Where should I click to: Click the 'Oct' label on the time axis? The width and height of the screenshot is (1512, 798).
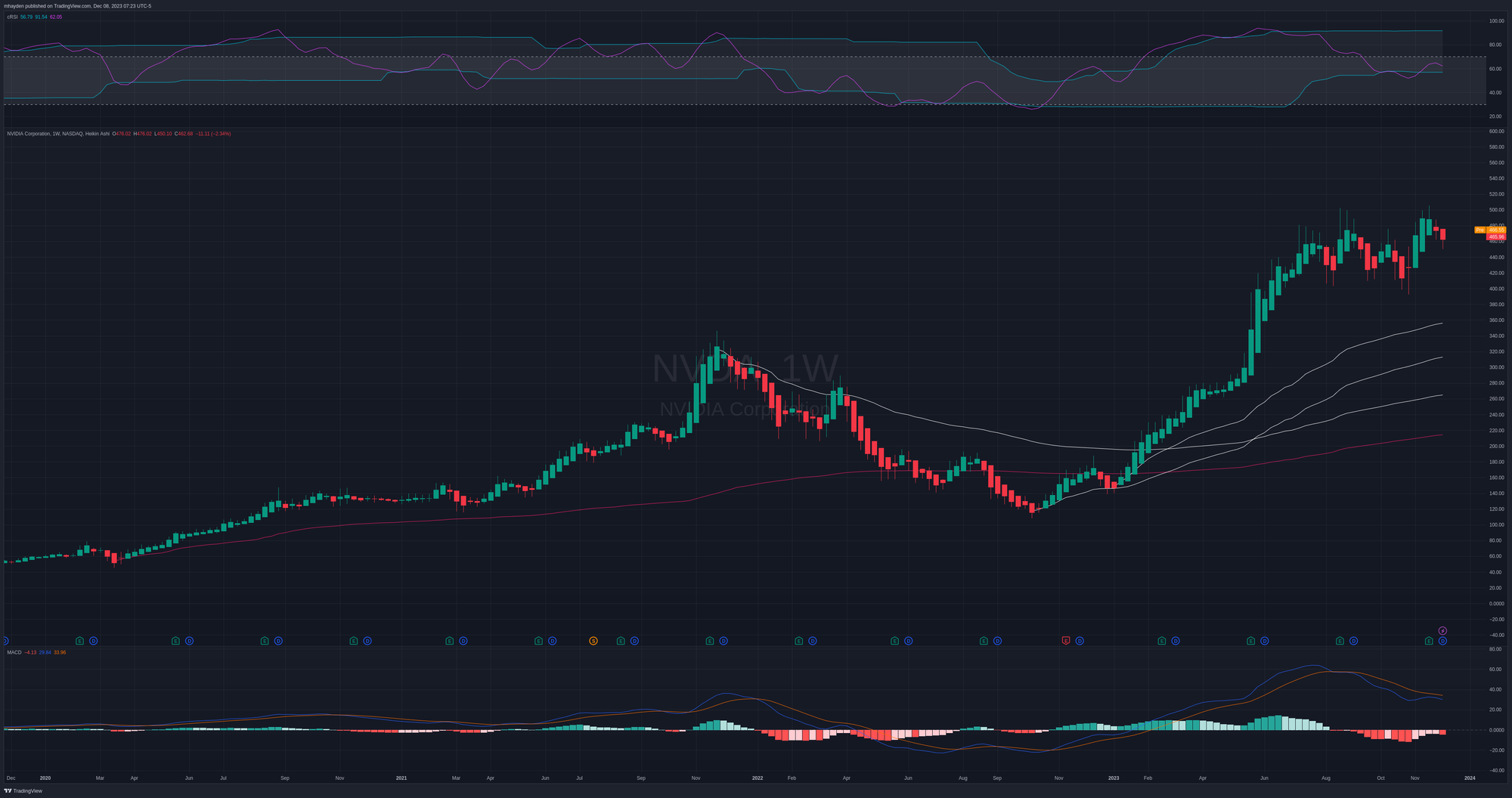[1380, 778]
